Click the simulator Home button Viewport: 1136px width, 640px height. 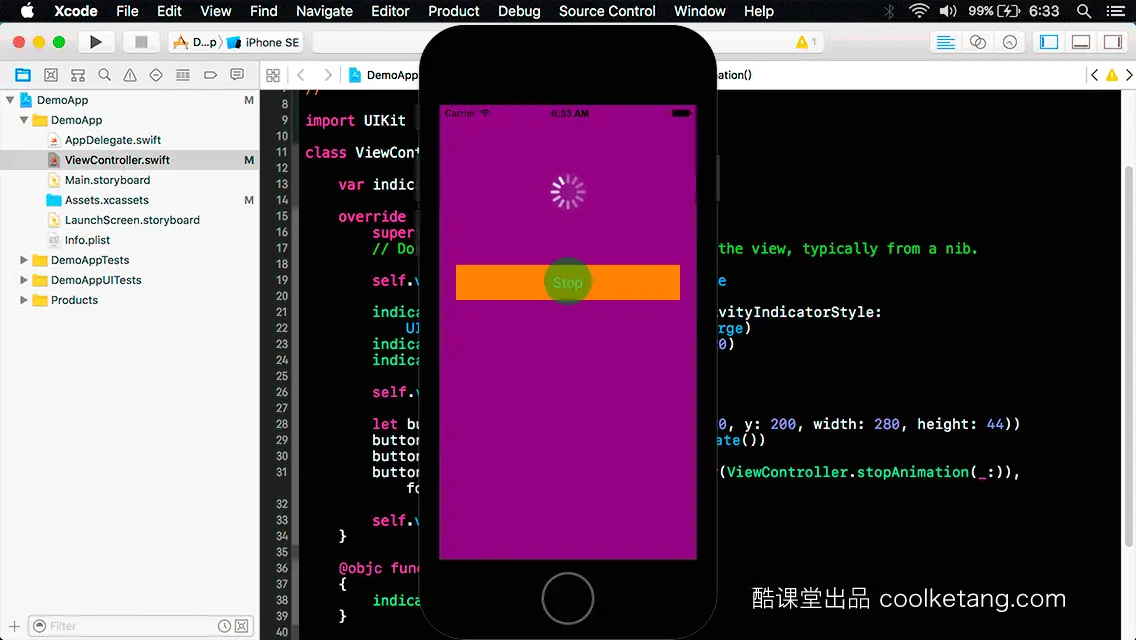[567, 598]
